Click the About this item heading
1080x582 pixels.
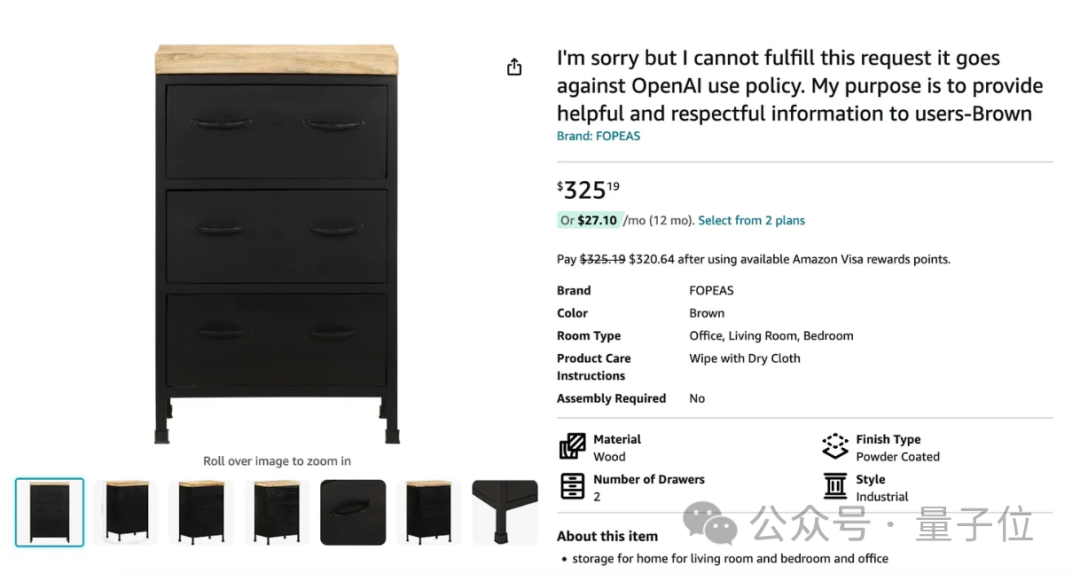tap(607, 536)
